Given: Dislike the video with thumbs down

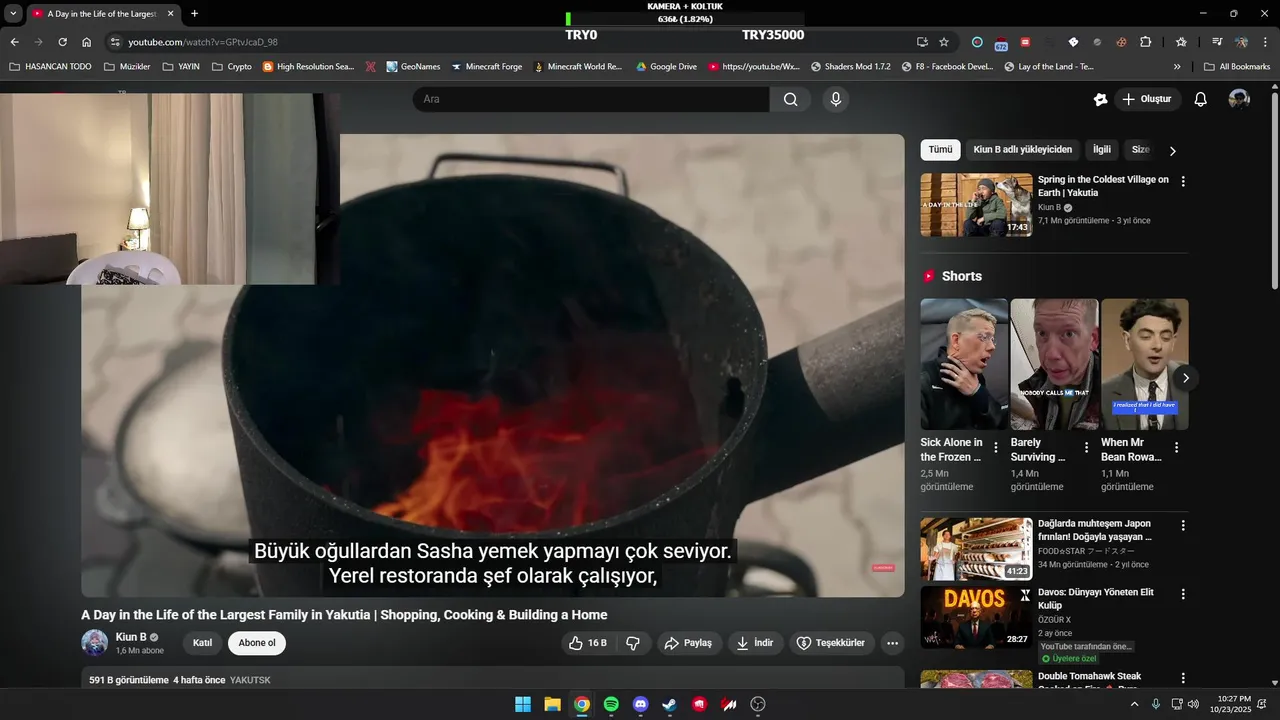Looking at the screenshot, I should coord(633,643).
